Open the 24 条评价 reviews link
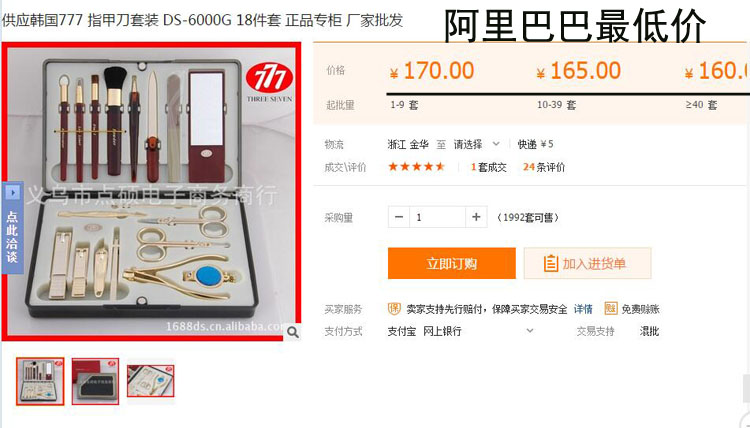The image size is (750, 428). [x=544, y=167]
